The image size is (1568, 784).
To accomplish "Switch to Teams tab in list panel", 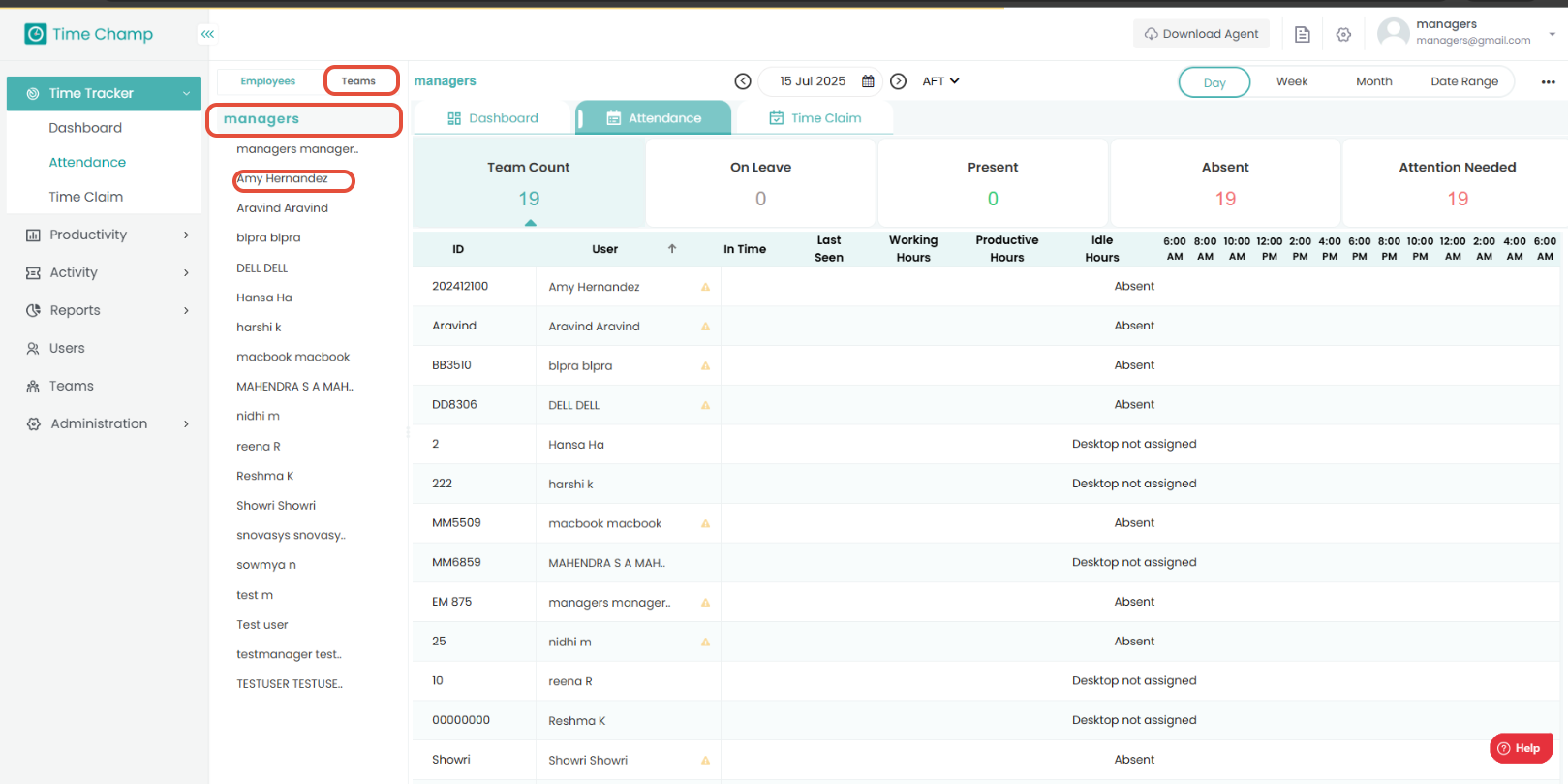I will point(359,81).
